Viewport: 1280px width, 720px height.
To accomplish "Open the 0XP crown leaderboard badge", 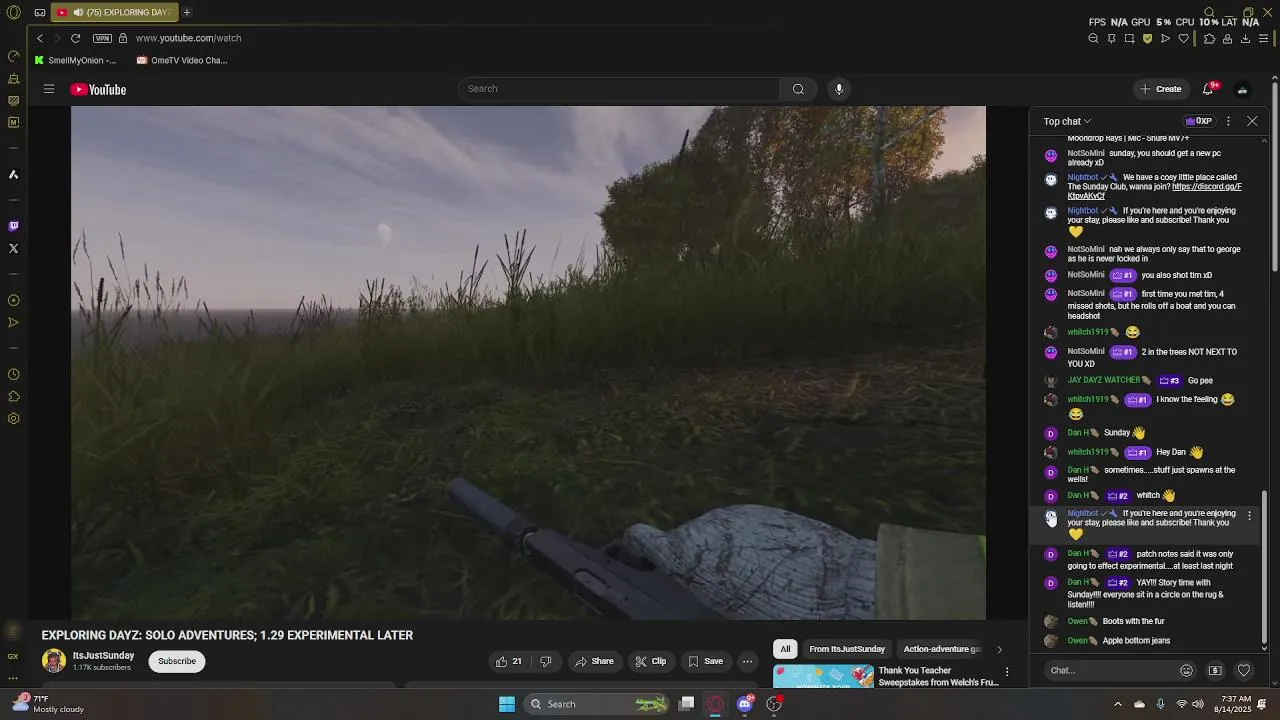I will coord(1198,121).
